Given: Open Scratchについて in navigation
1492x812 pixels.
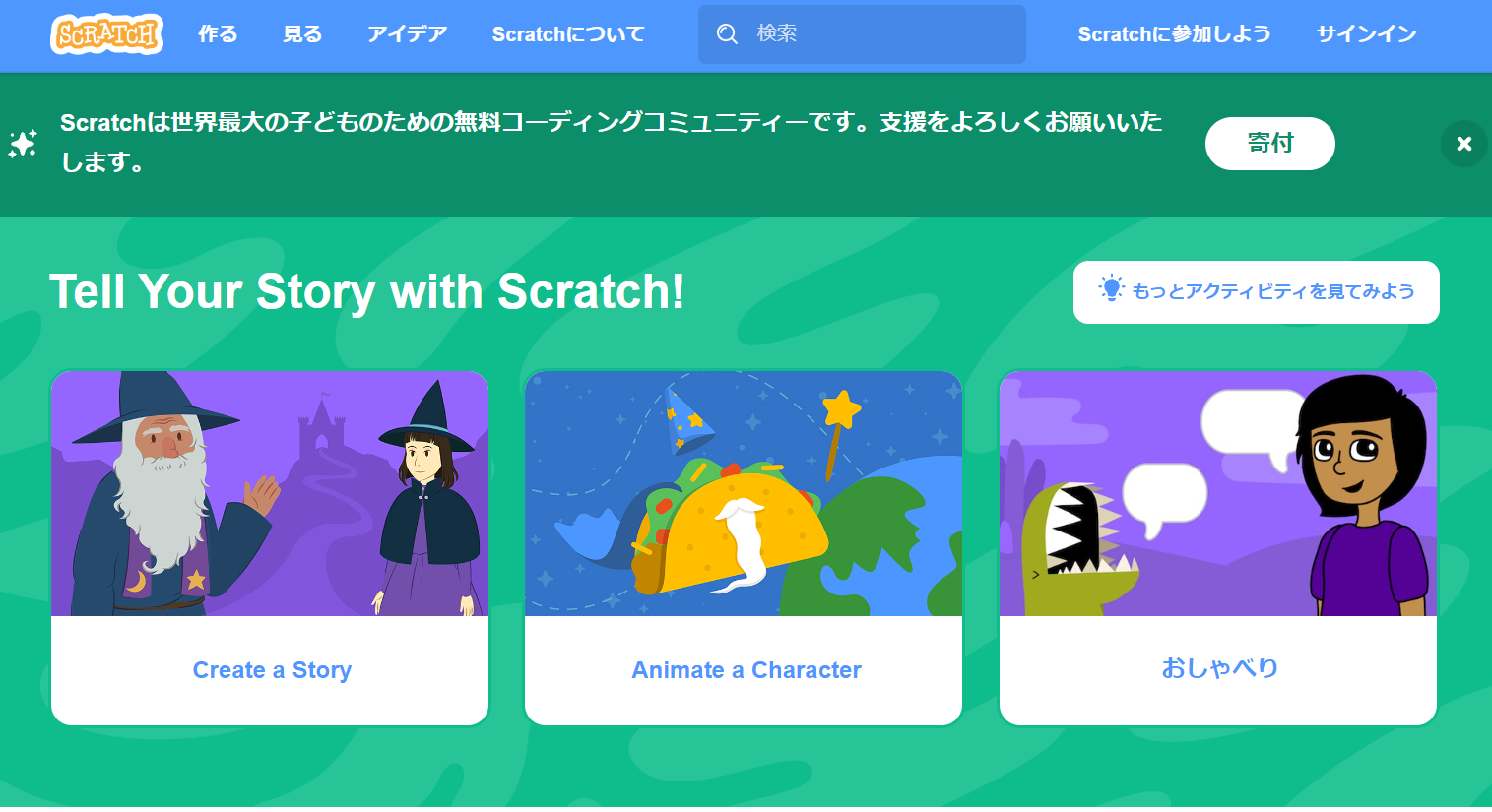Looking at the screenshot, I should coord(568,34).
